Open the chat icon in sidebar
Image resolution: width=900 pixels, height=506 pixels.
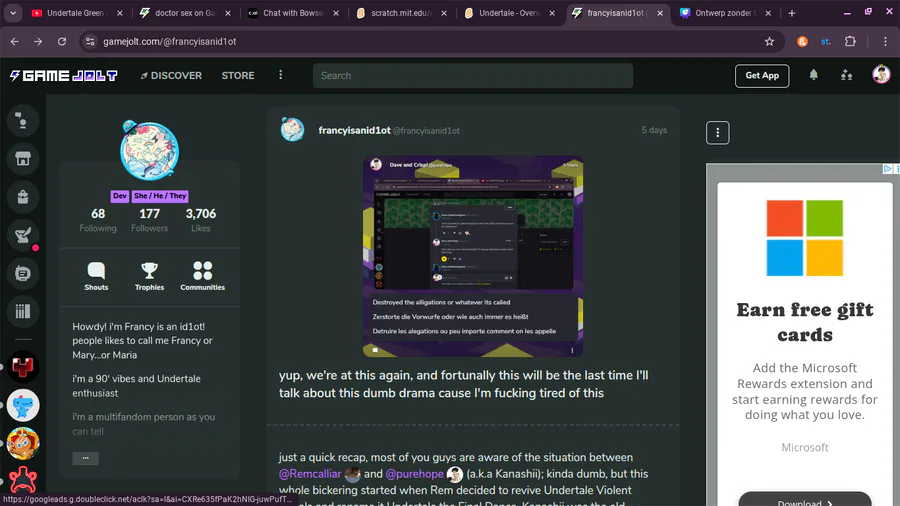pyautogui.click(x=22, y=274)
